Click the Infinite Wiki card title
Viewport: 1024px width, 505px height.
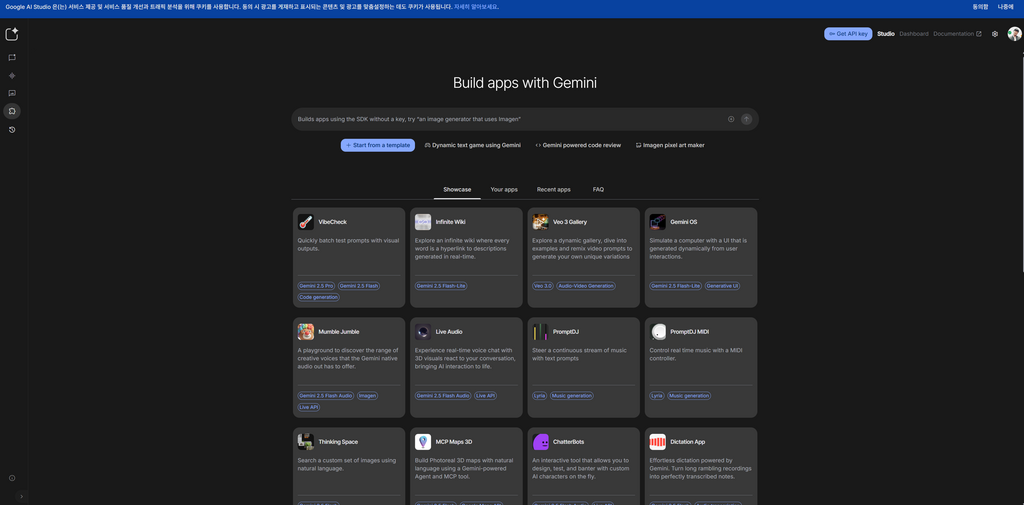451,222
